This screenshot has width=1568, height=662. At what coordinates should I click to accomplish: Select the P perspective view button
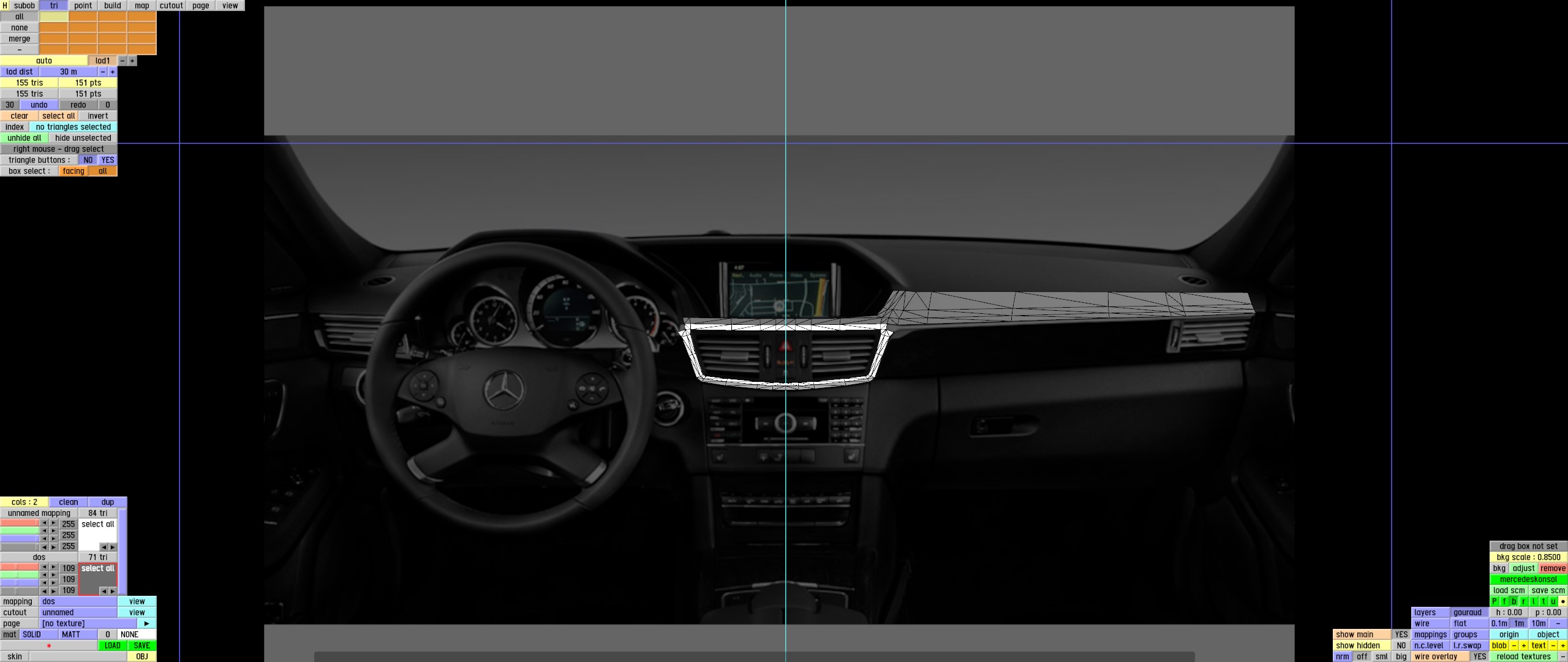[1494, 601]
